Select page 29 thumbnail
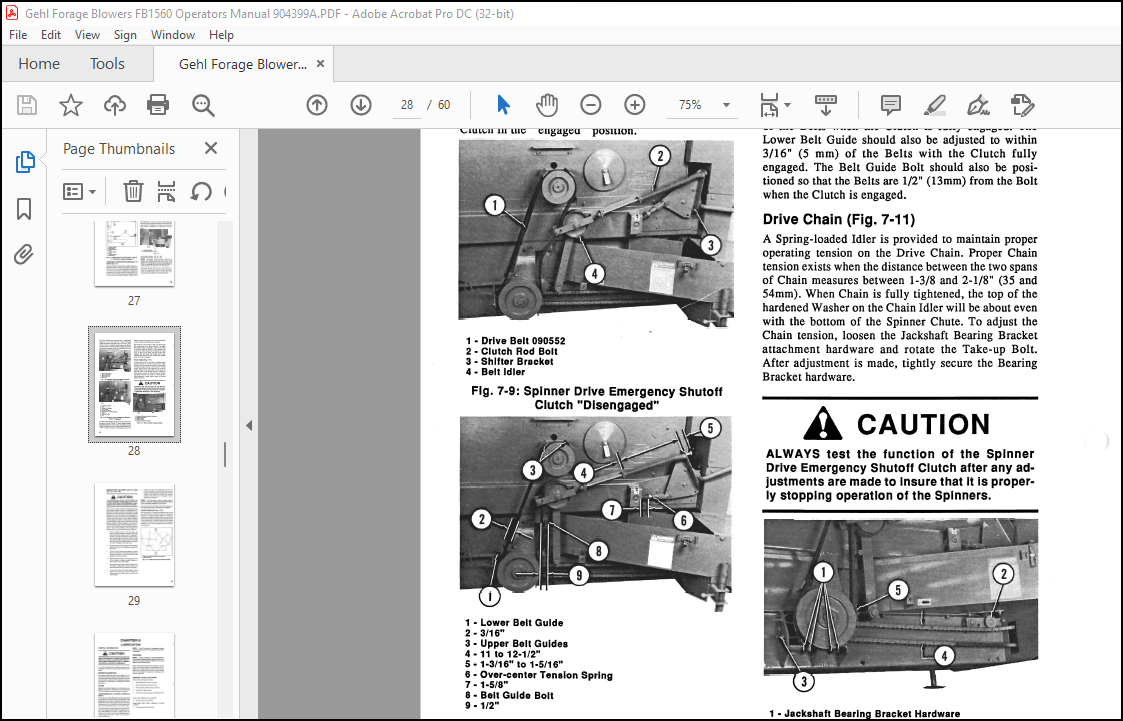 point(134,535)
